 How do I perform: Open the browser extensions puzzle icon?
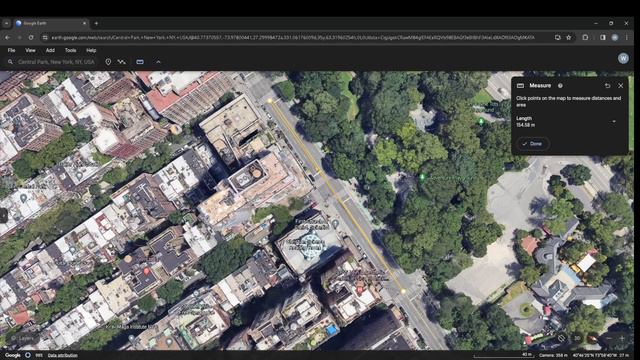coord(585,37)
